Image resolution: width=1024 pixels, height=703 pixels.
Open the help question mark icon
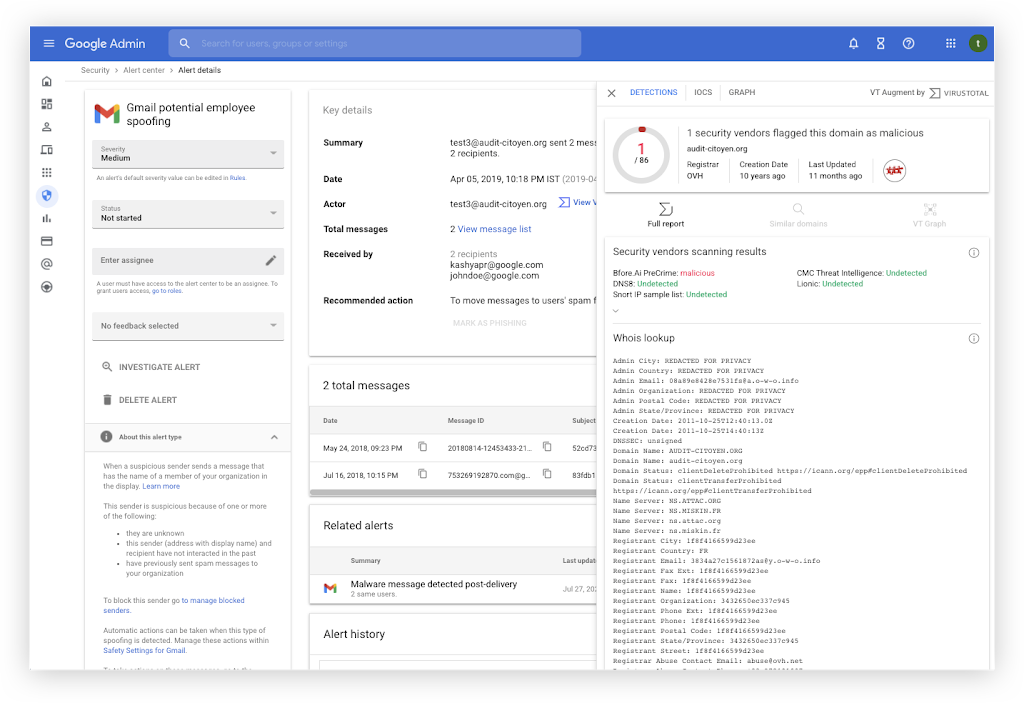tap(908, 43)
